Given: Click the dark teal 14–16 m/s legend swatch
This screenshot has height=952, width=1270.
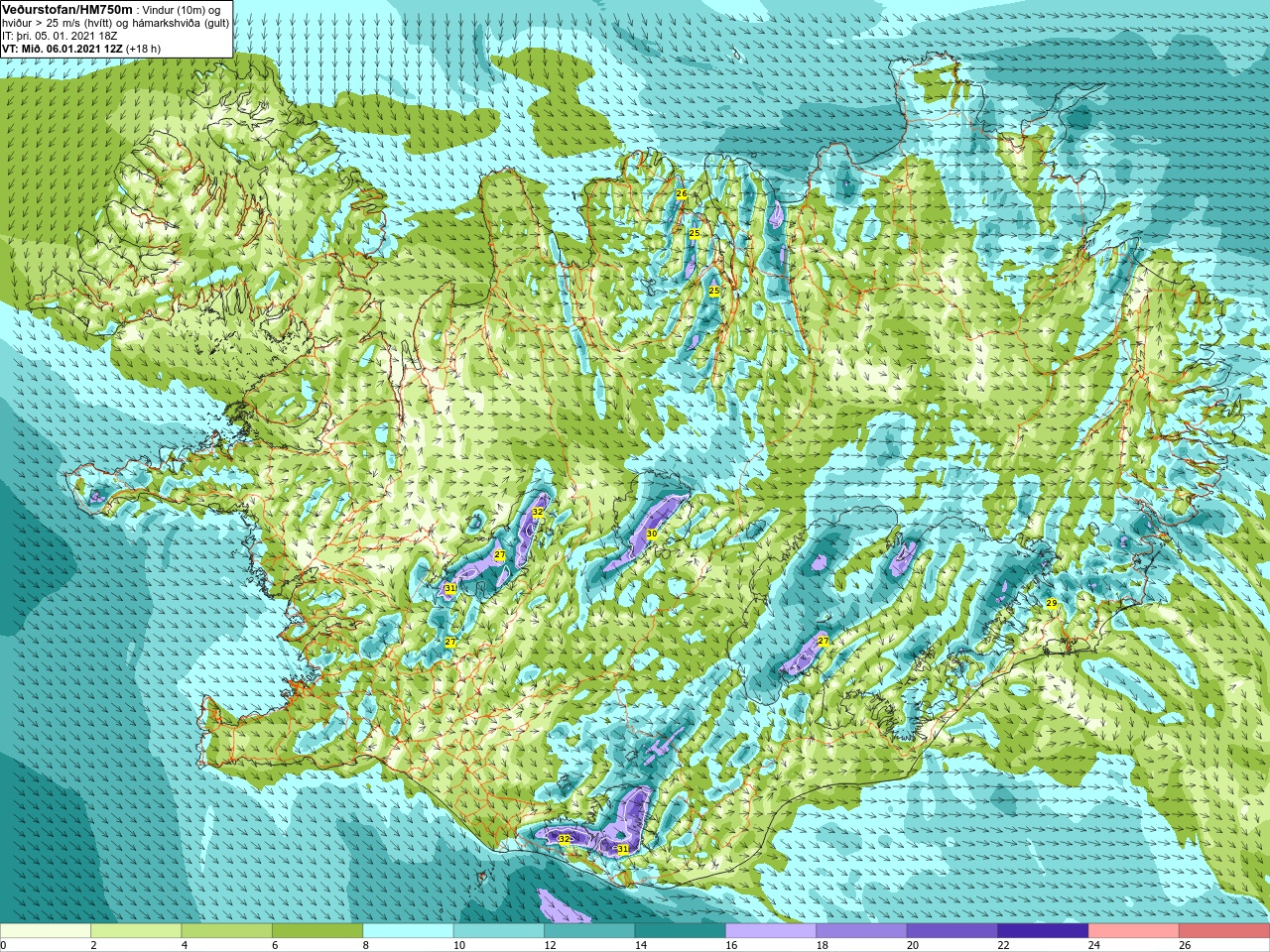Looking at the screenshot, I should pyautogui.click(x=681, y=931).
